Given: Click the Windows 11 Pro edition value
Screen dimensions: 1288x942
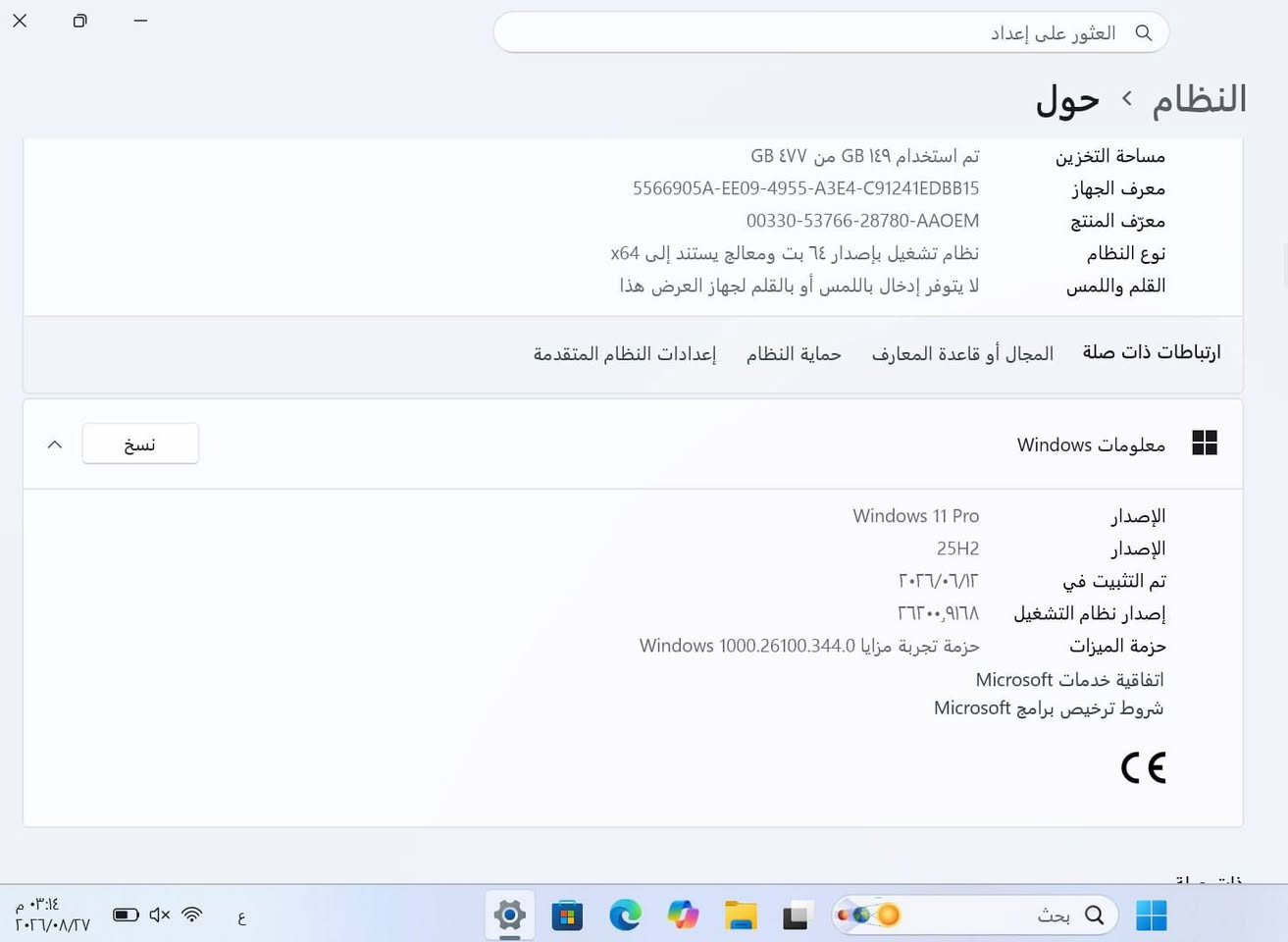Looking at the screenshot, I should click(x=915, y=516).
